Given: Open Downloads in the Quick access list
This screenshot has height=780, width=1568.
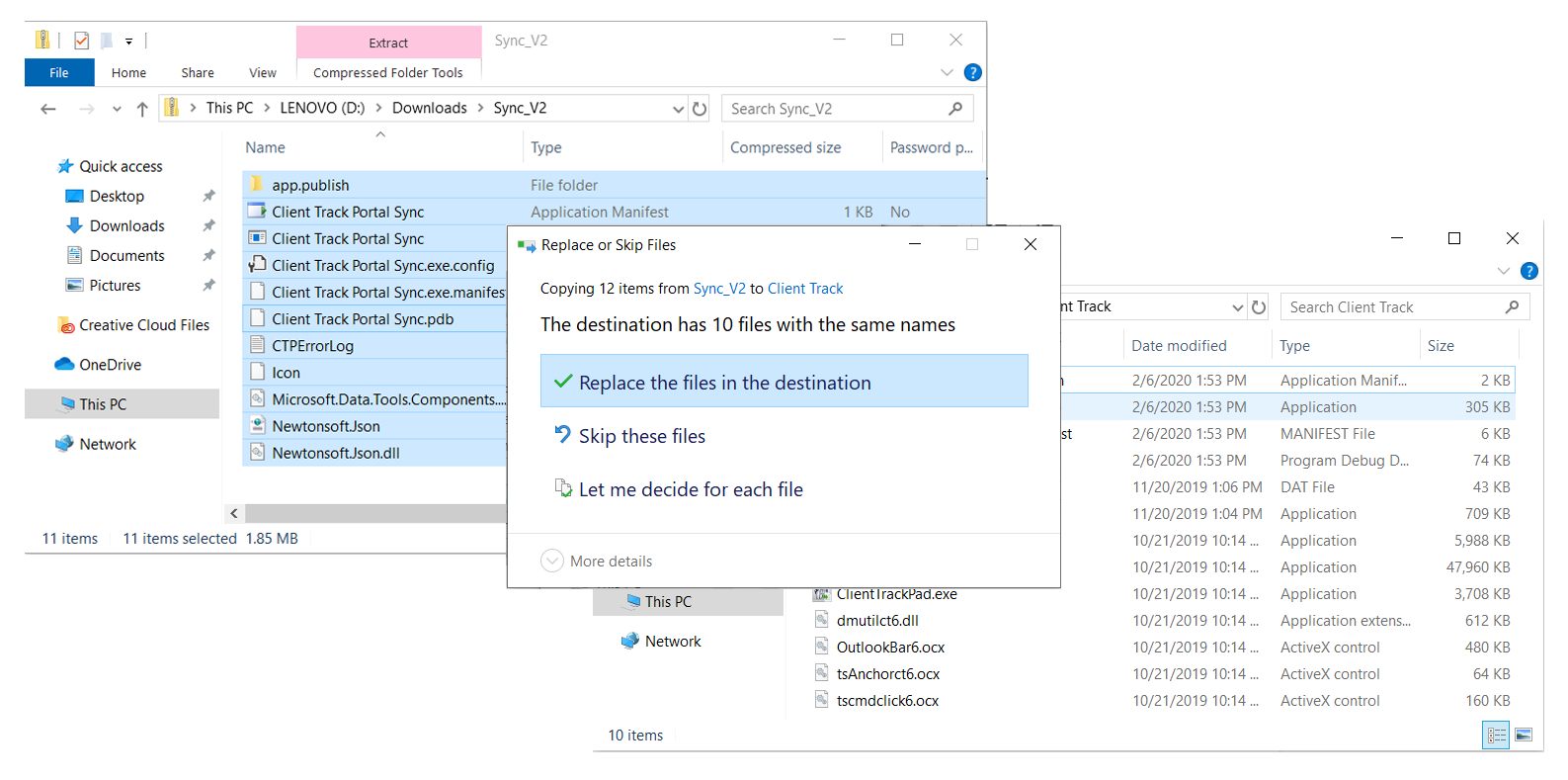Looking at the screenshot, I should (x=126, y=225).
